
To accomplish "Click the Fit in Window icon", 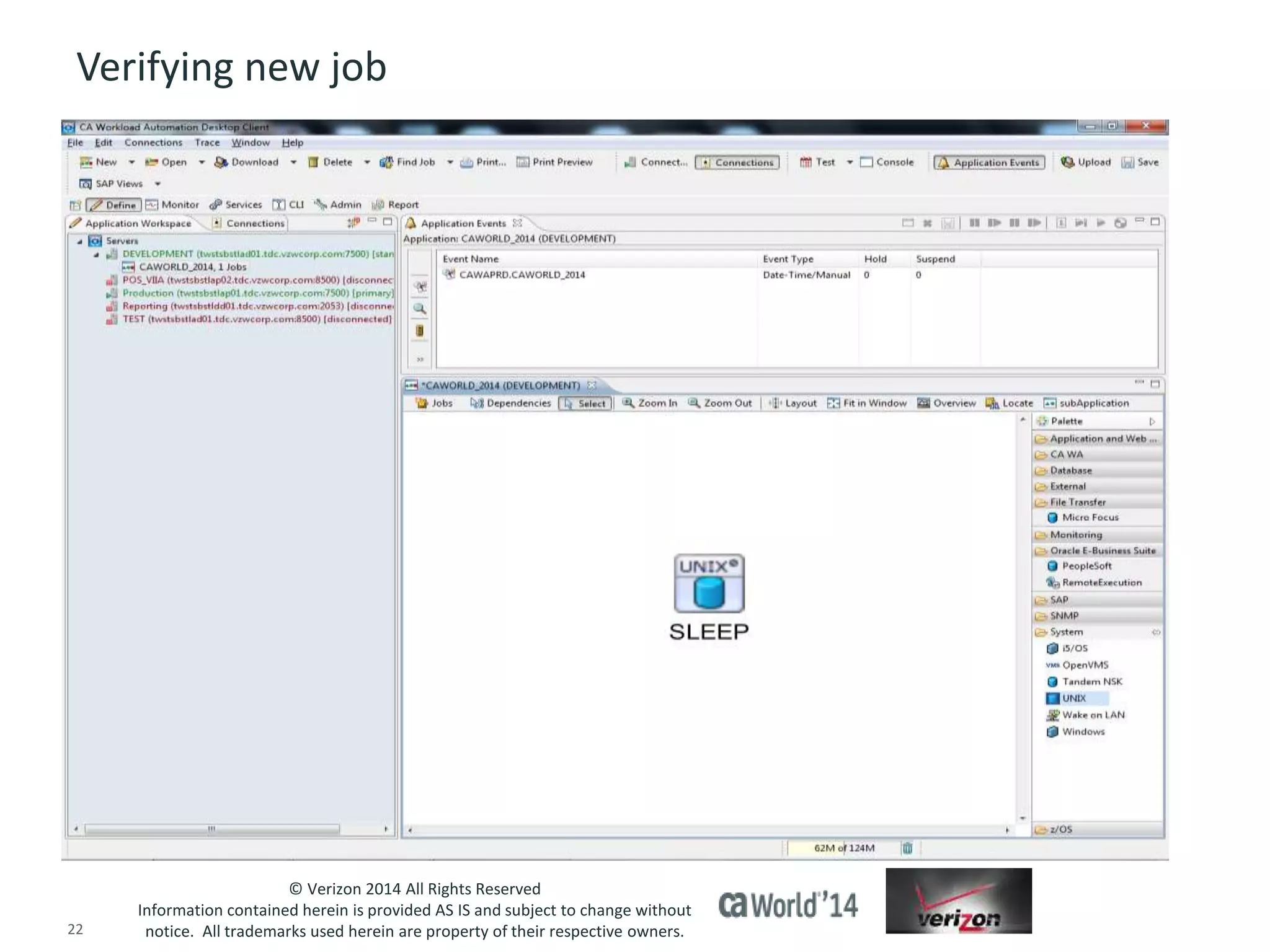I will [833, 403].
